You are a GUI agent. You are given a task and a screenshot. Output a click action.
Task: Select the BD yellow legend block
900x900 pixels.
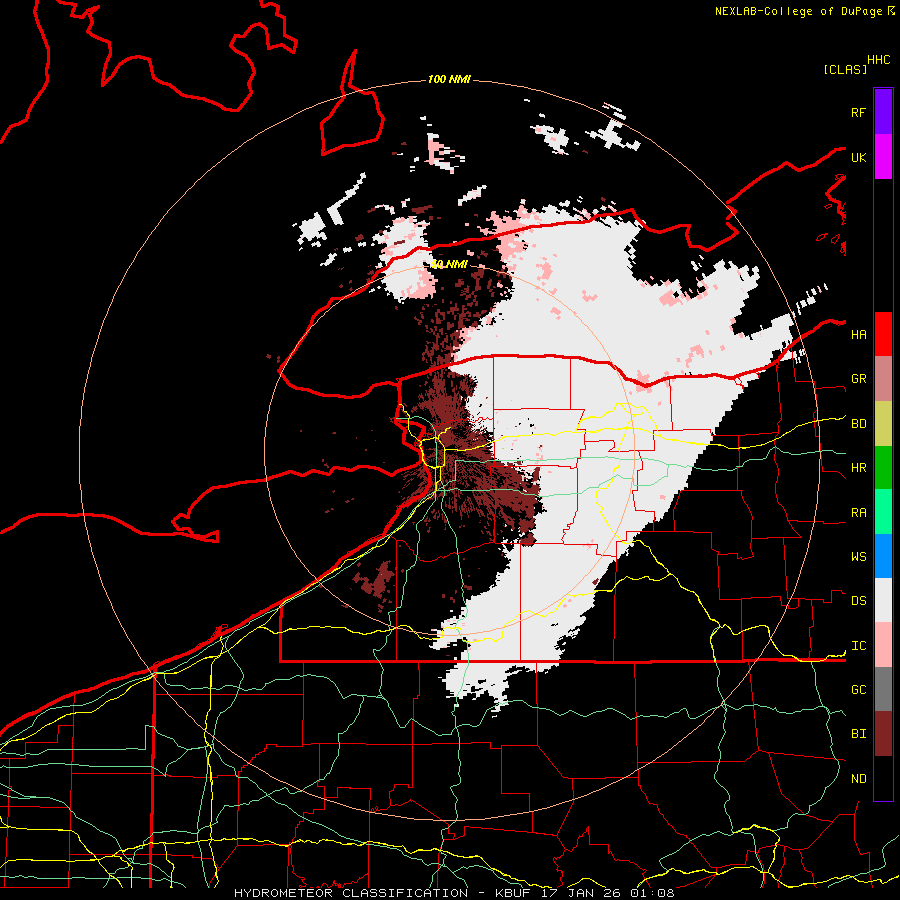pos(883,423)
